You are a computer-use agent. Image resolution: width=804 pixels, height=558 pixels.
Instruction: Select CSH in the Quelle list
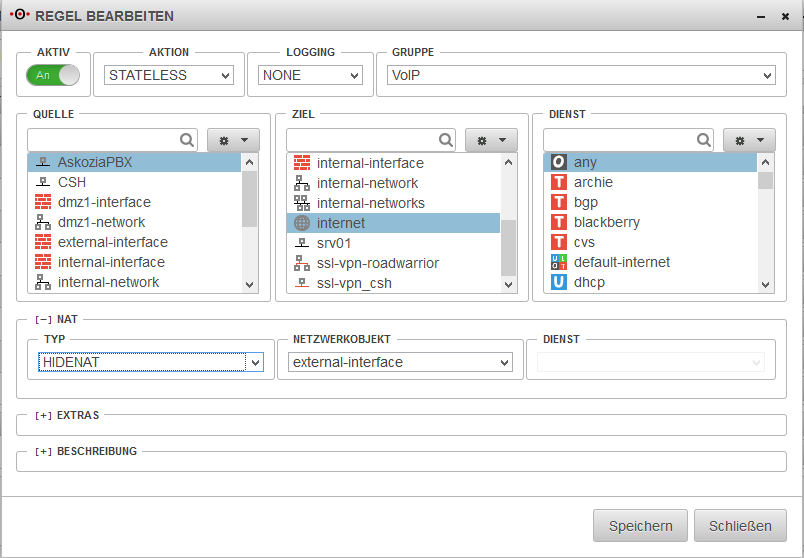coord(72,182)
